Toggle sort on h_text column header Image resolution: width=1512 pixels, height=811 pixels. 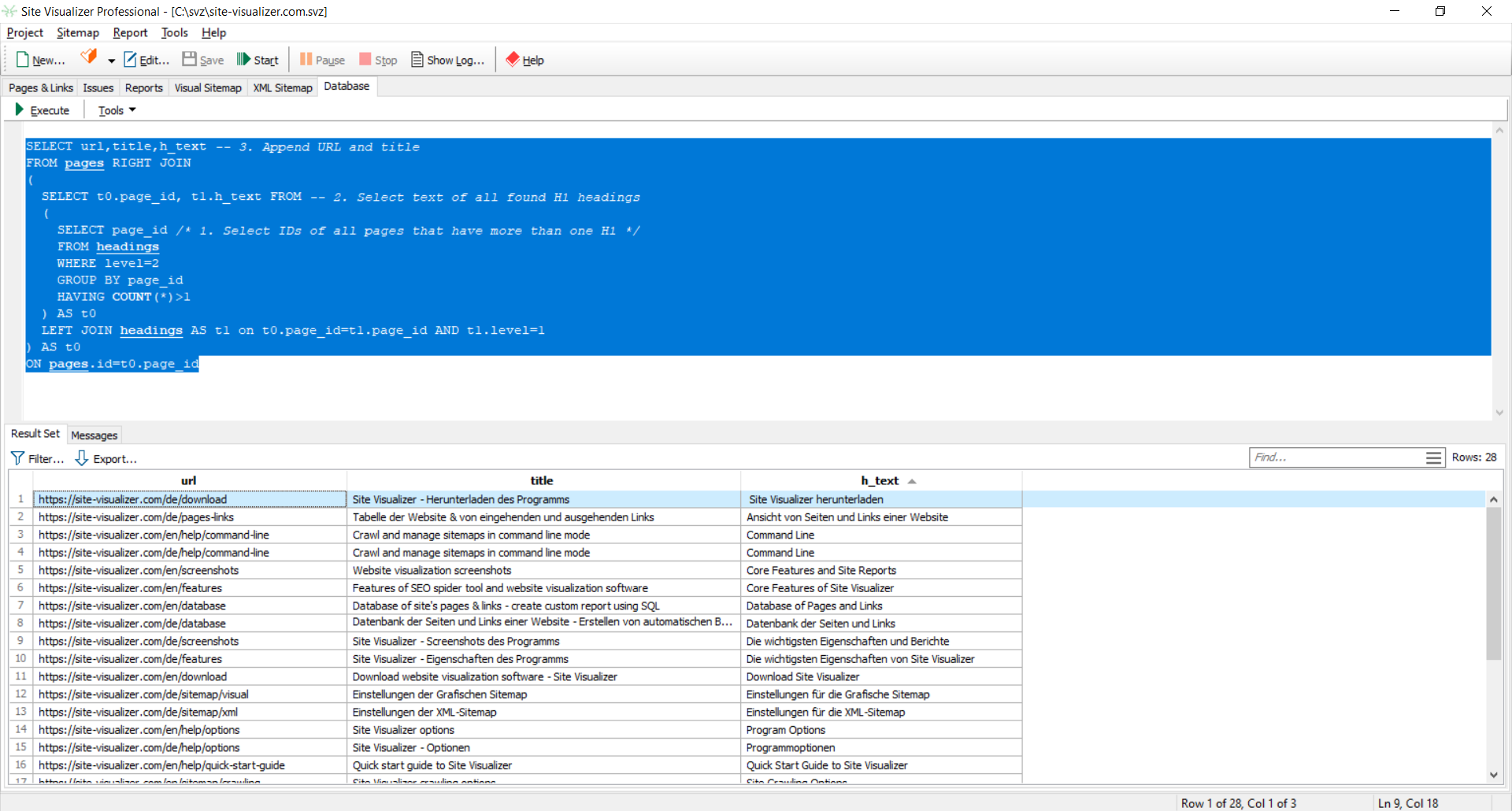click(x=880, y=480)
